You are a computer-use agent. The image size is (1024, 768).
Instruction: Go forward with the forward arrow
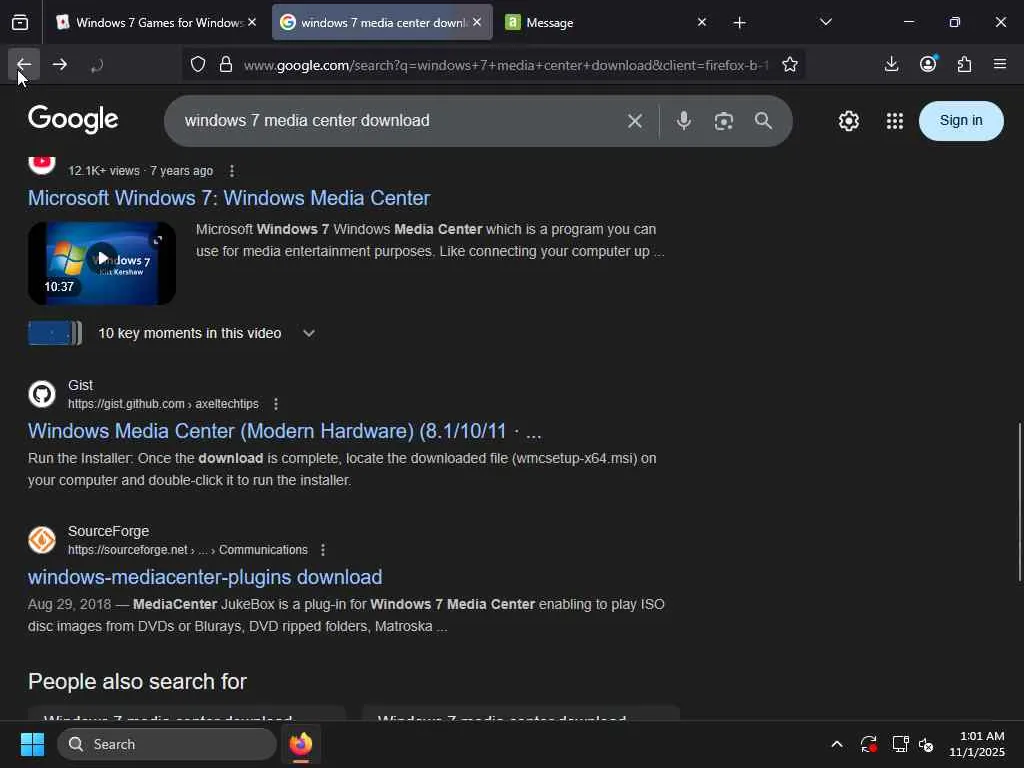[60, 65]
